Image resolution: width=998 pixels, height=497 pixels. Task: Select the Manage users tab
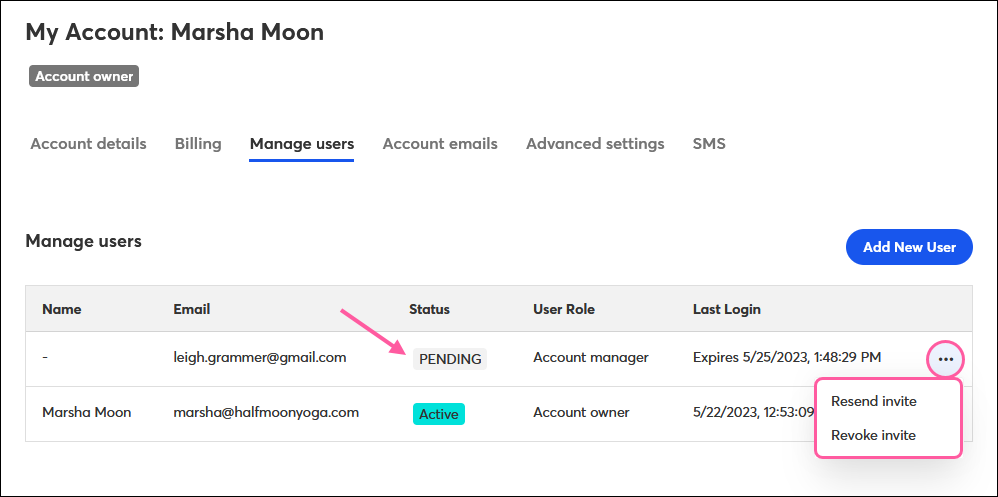pos(302,144)
